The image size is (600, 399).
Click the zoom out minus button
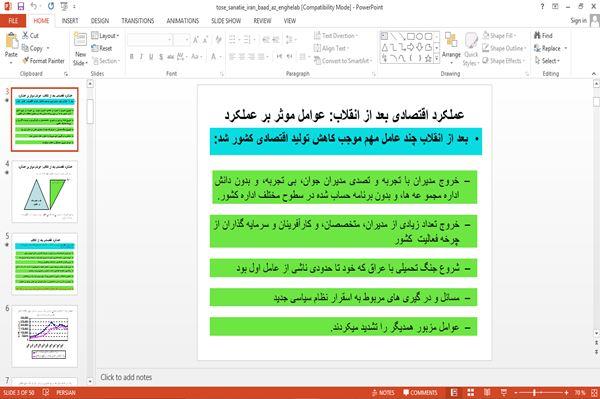[x=516, y=392]
